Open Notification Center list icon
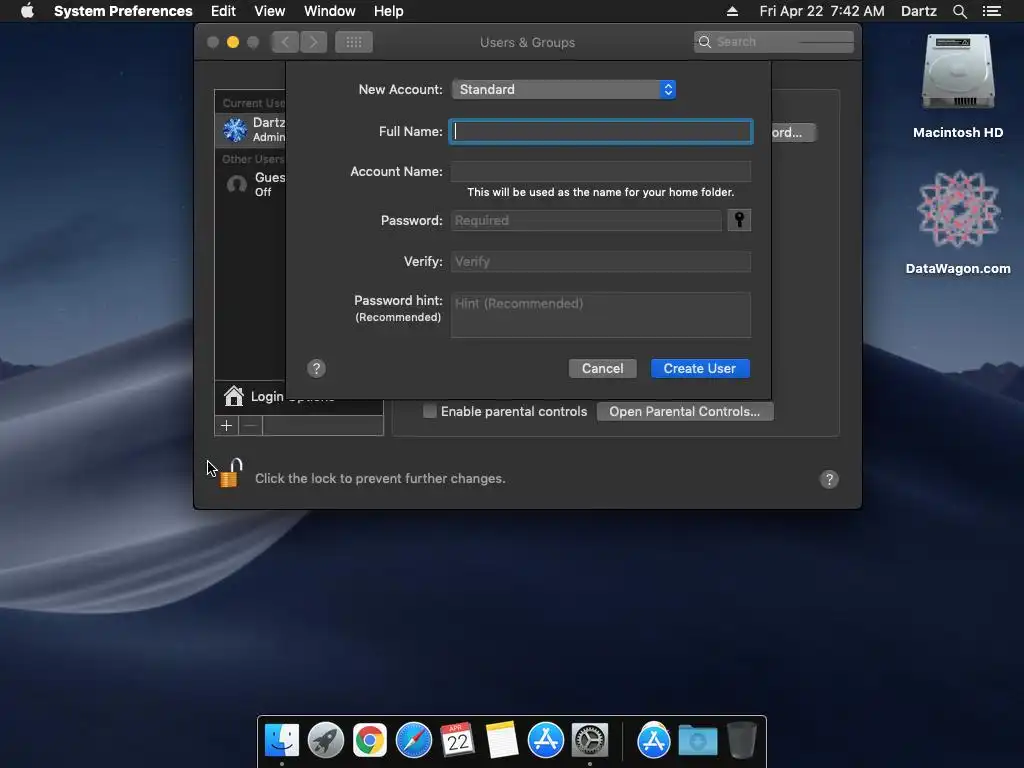Viewport: 1024px width, 768px height. (991, 11)
